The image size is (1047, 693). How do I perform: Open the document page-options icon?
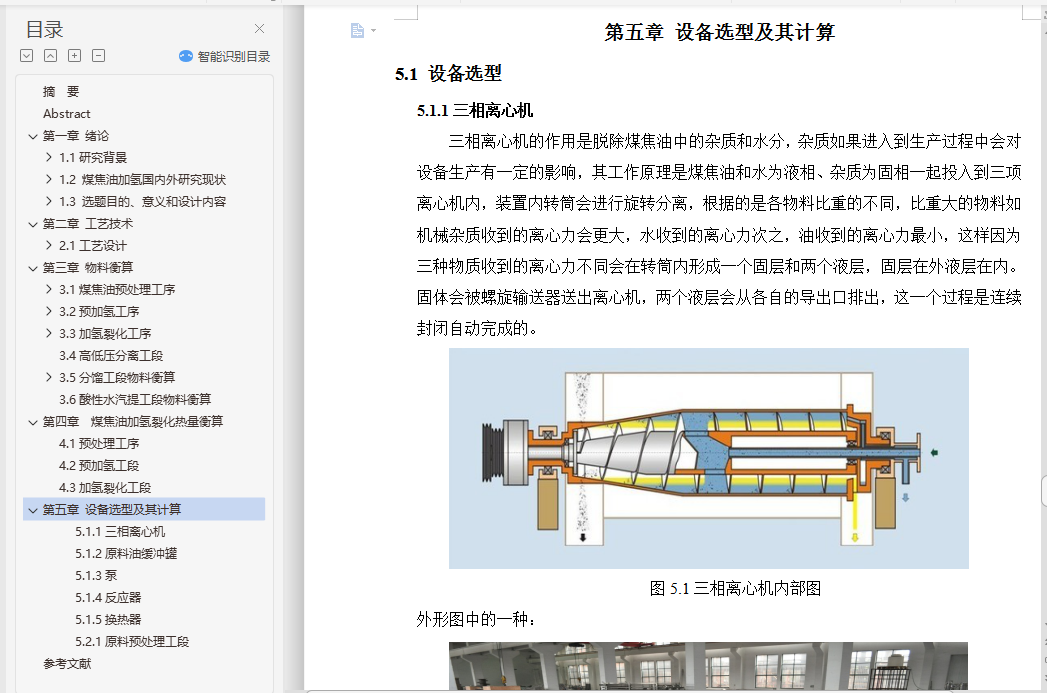click(x=358, y=31)
